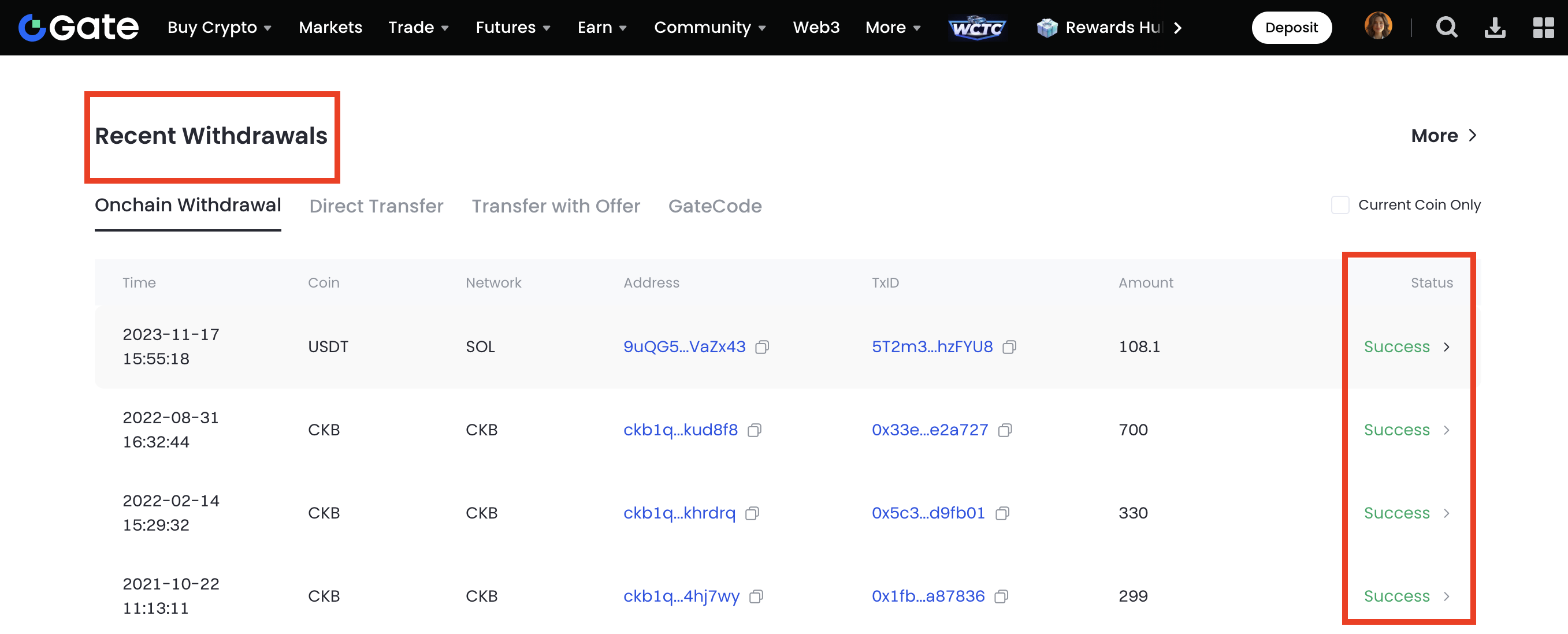Screen dimensions: 1568x634
Task: Open the user profile avatar
Action: pyautogui.click(x=1377, y=27)
